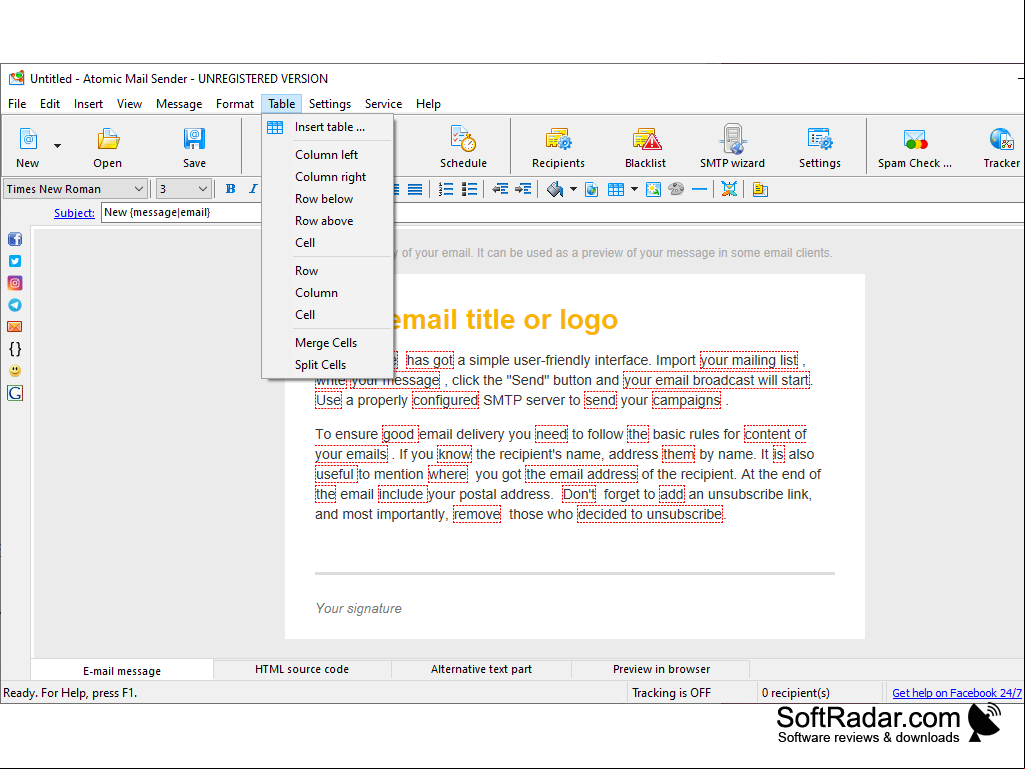Click the Telegram sidebar icon
1025x769 pixels.
pyautogui.click(x=15, y=305)
